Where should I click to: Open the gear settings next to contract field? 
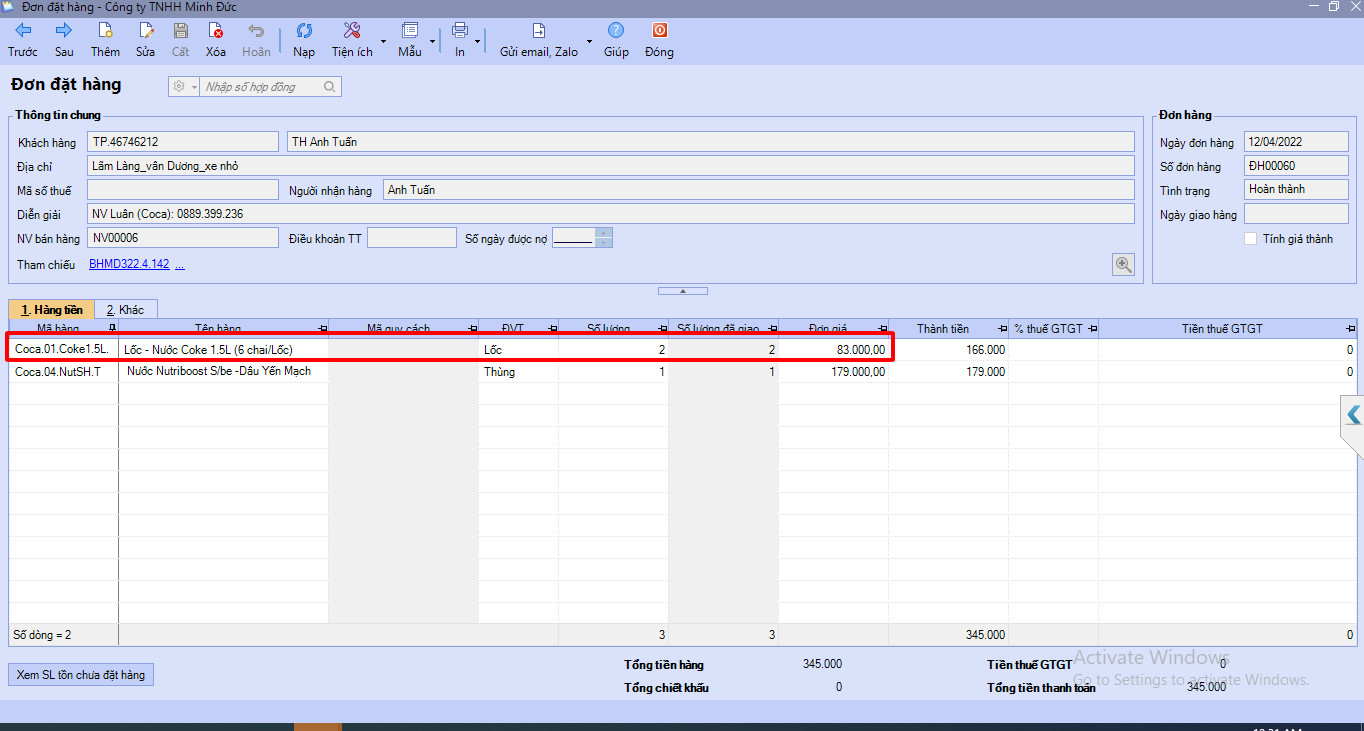pos(179,87)
